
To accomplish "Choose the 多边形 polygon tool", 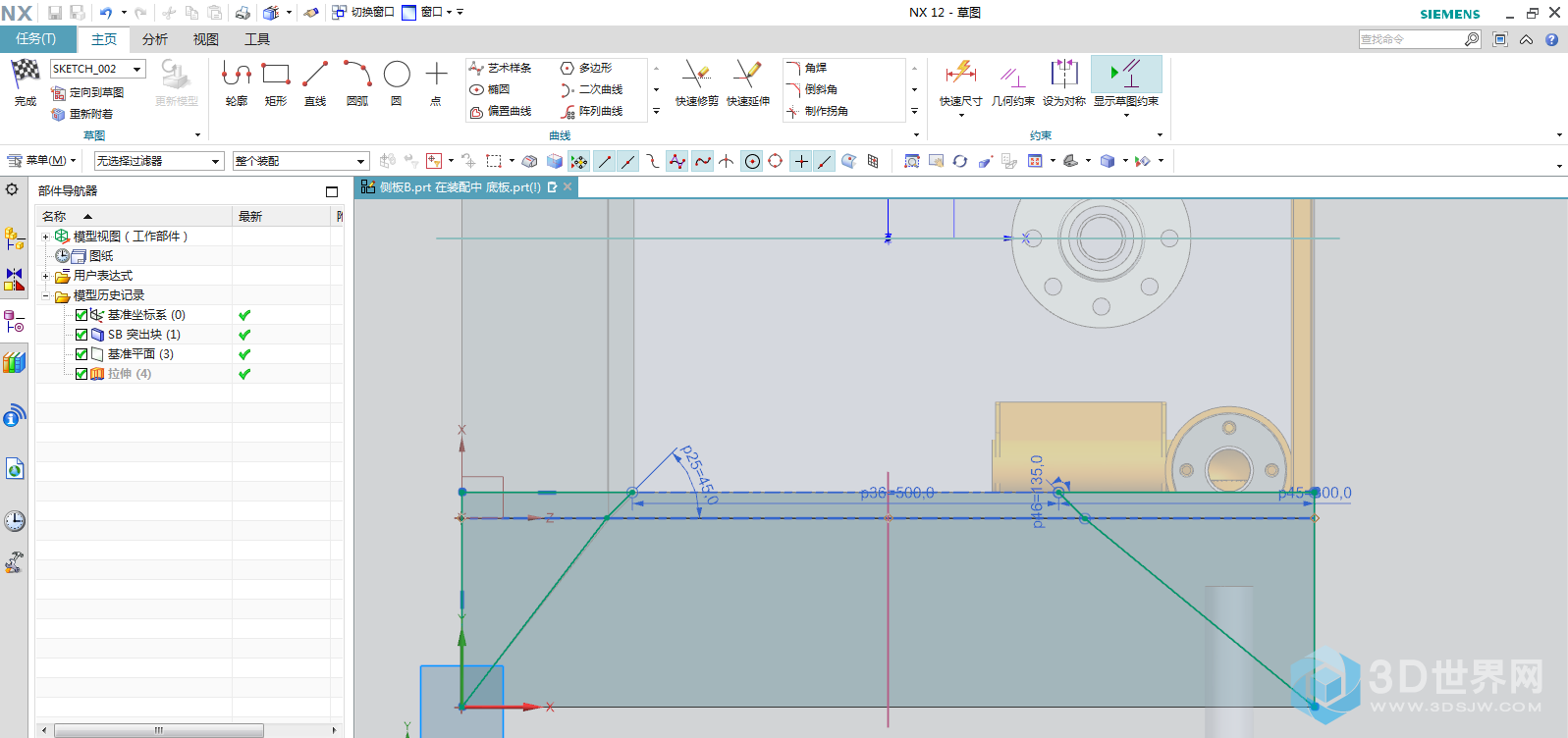I will (586, 68).
